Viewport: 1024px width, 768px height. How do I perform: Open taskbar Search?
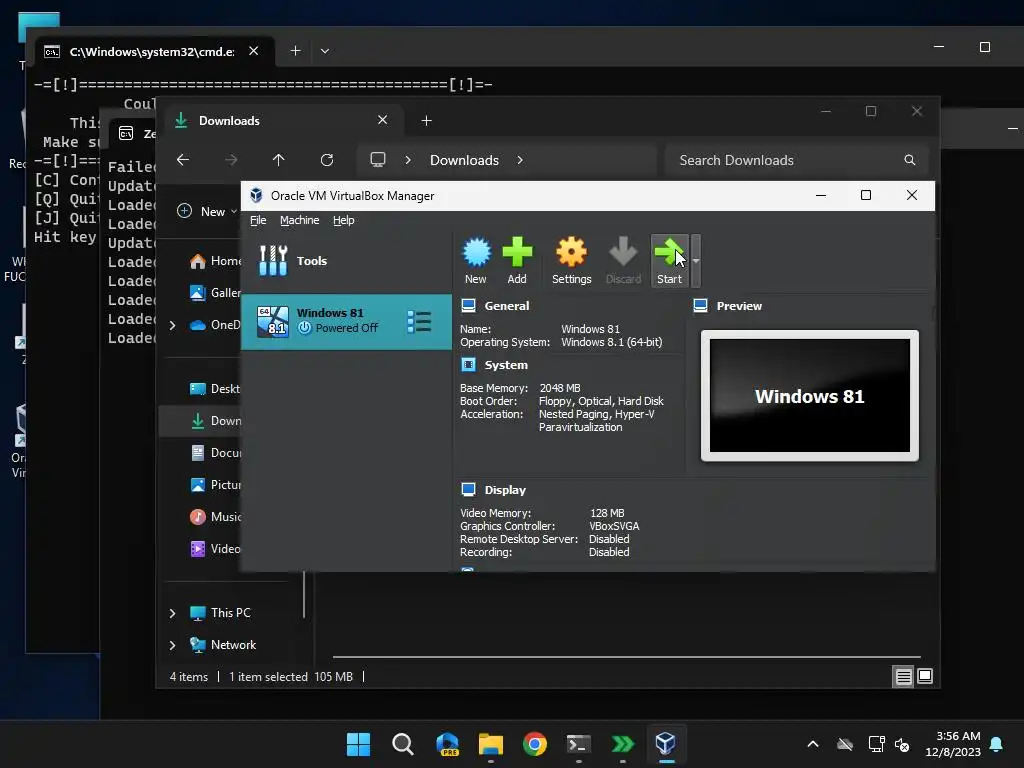pyautogui.click(x=402, y=744)
